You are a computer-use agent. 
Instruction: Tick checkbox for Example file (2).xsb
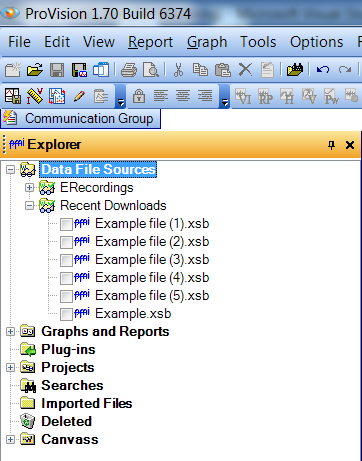[66, 243]
